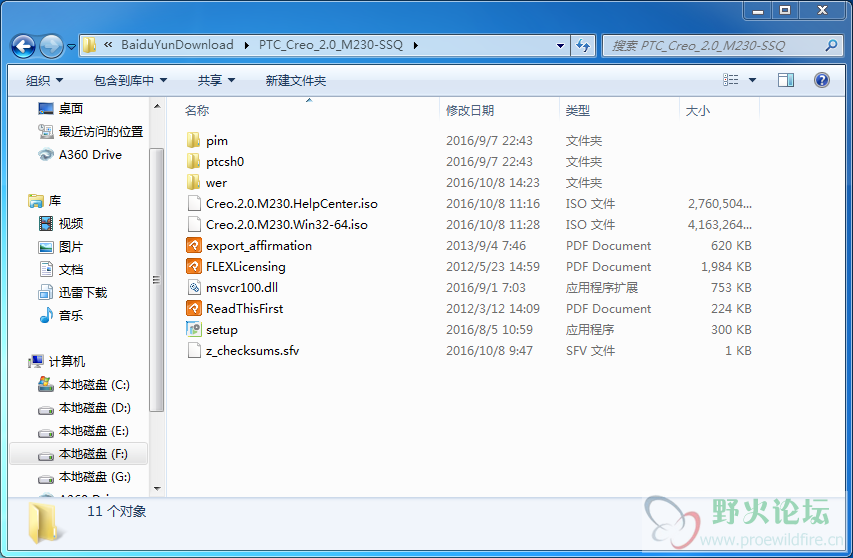Click navigation pane scrollbar up arrow
This screenshot has width=853, height=558.
coord(157,106)
